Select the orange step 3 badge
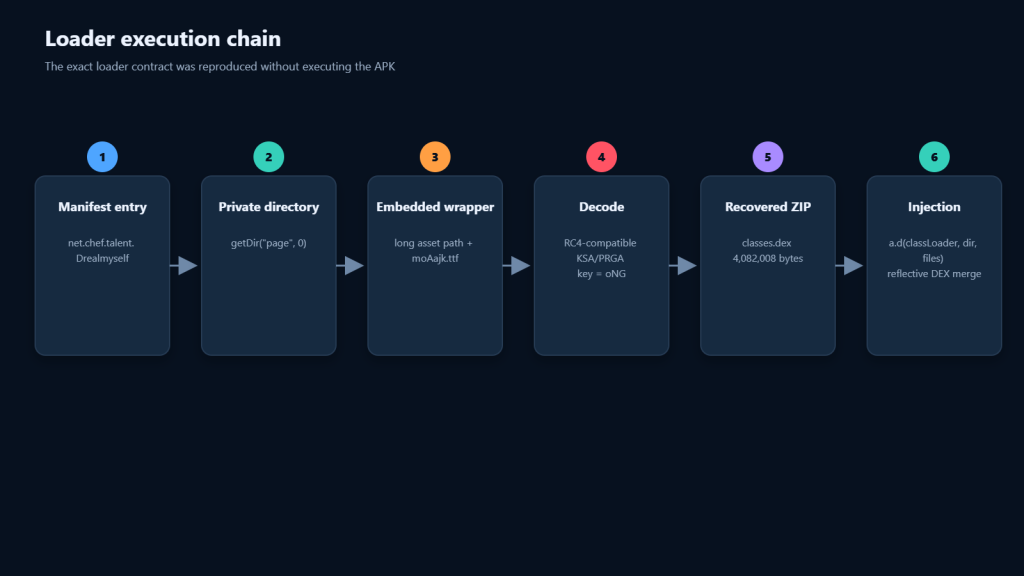 point(435,157)
